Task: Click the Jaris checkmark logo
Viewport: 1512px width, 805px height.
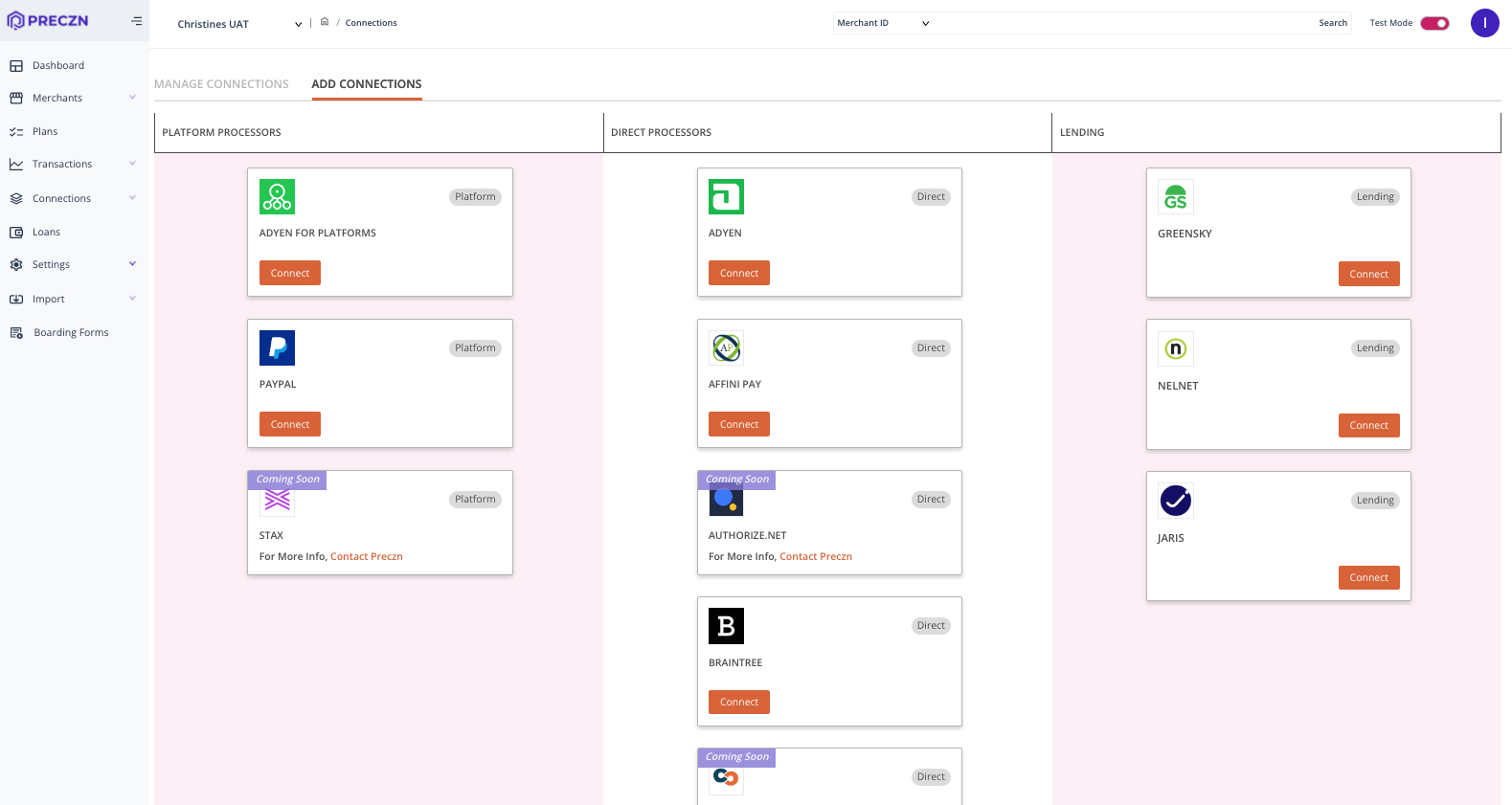Action: click(1175, 500)
